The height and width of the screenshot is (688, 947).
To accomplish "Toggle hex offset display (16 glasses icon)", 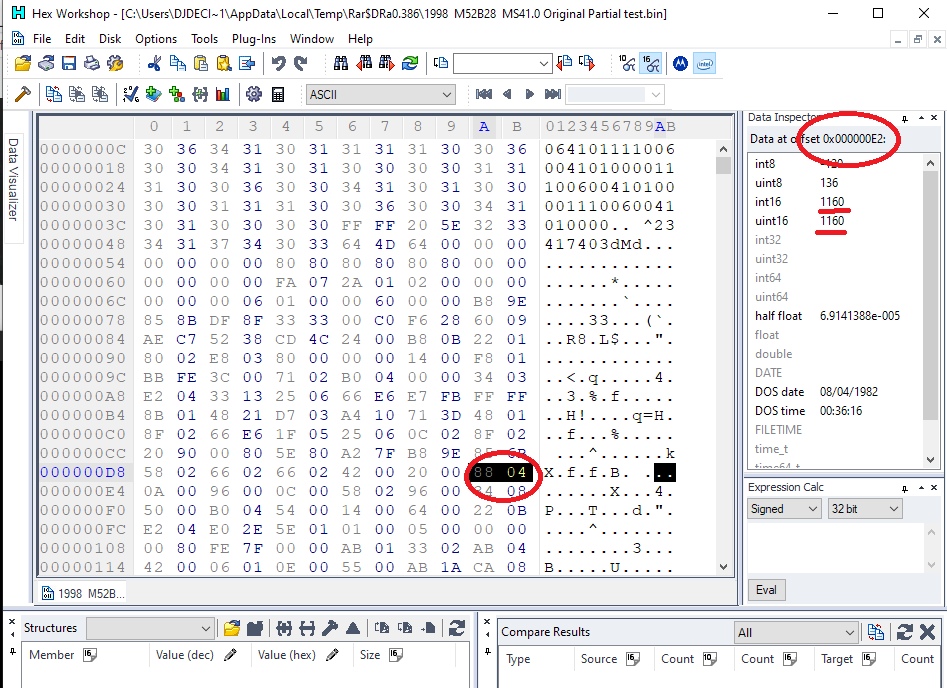I will coord(651,63).
